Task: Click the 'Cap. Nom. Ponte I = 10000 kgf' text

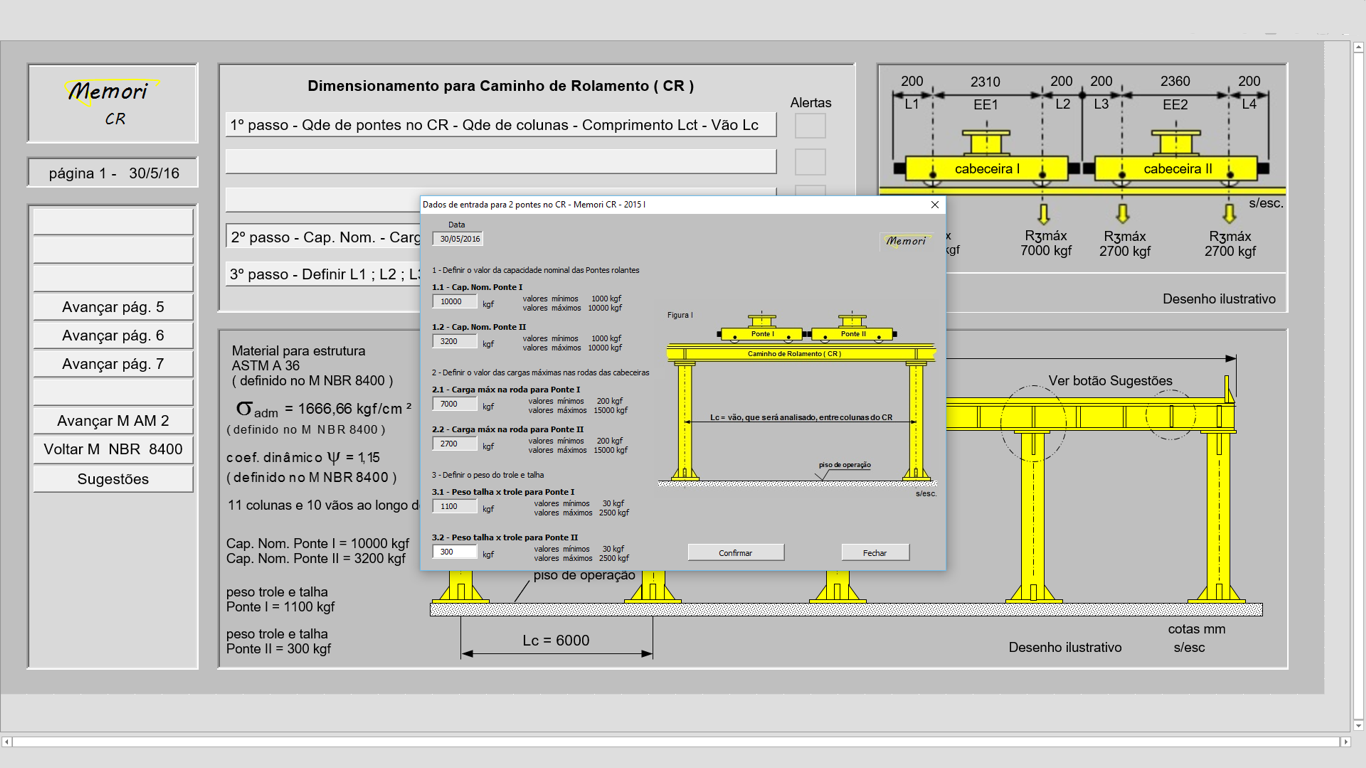Action: (318, 544)
